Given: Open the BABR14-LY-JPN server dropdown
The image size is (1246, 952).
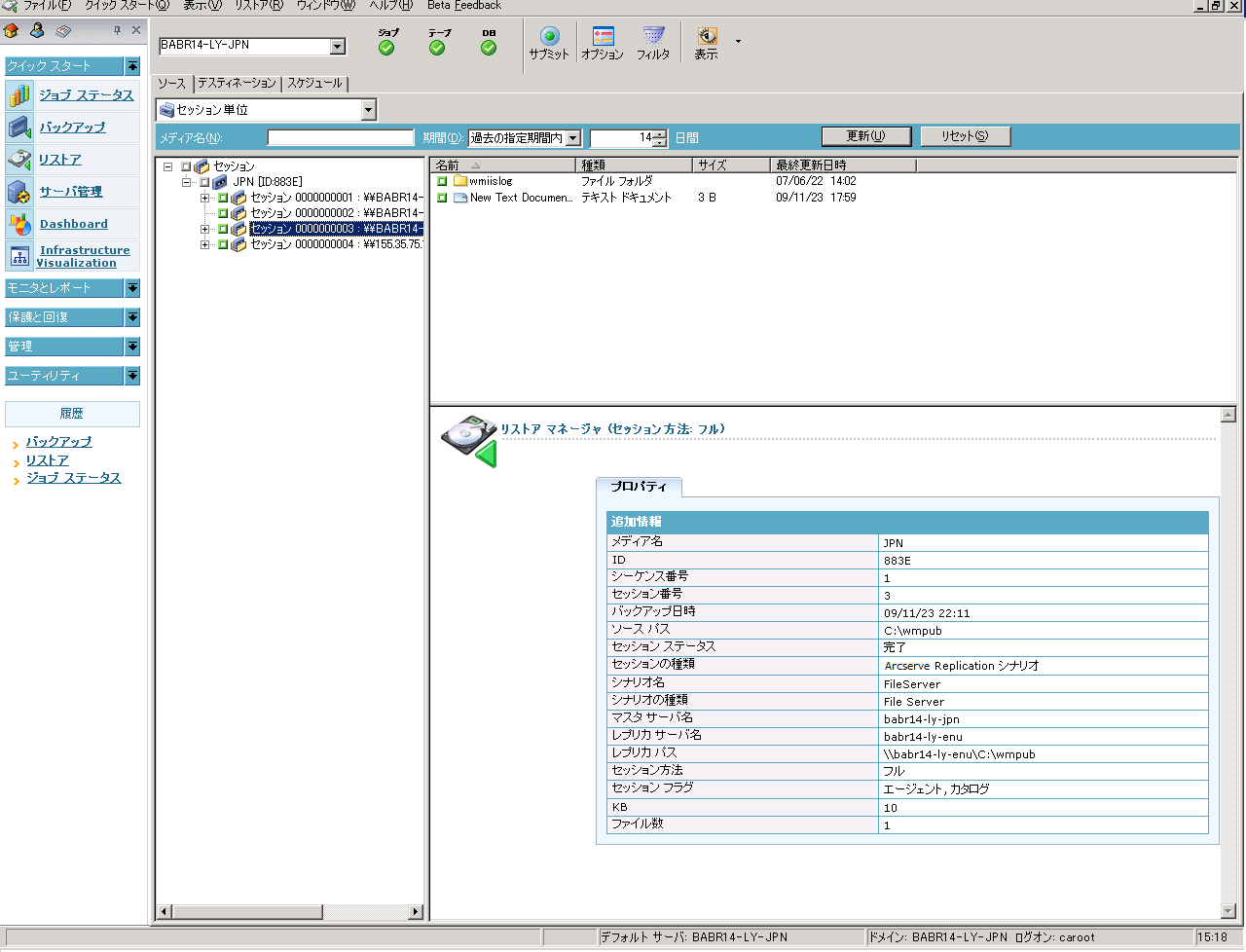Looking at the screenshot, I should pyautogui.click(x=338, y=46).
